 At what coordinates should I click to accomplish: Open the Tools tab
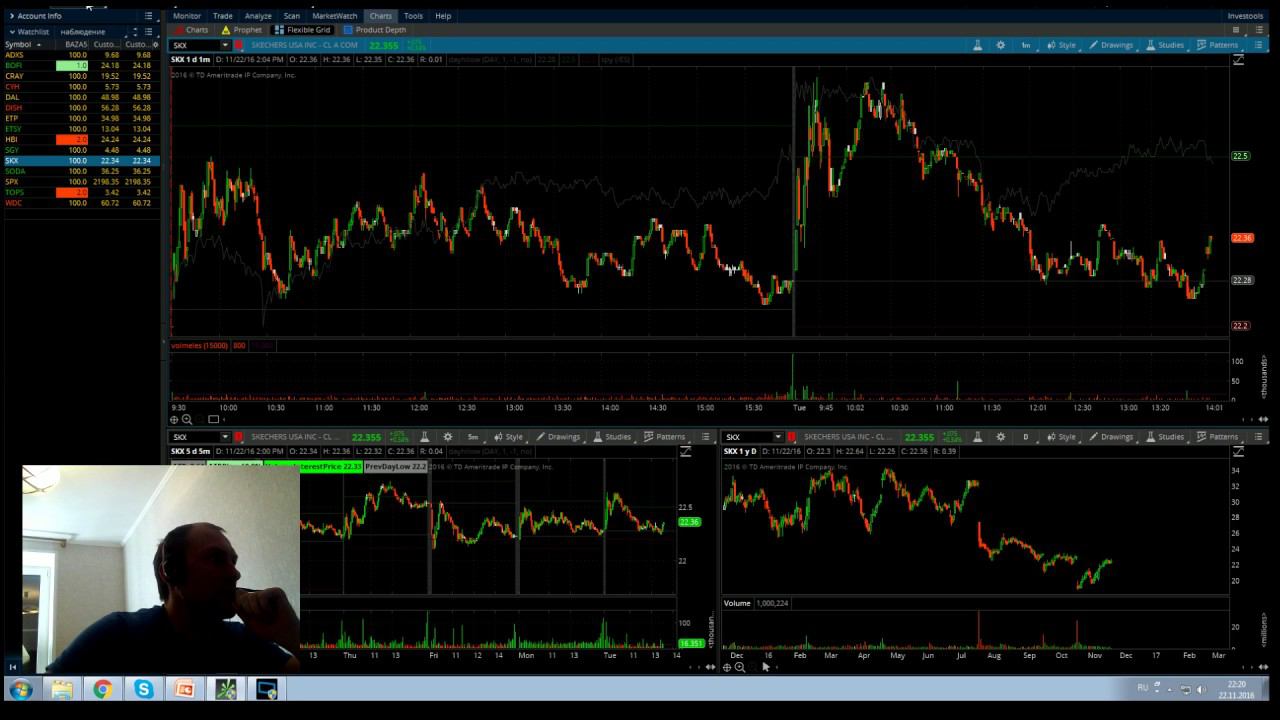tap(413, 16)
